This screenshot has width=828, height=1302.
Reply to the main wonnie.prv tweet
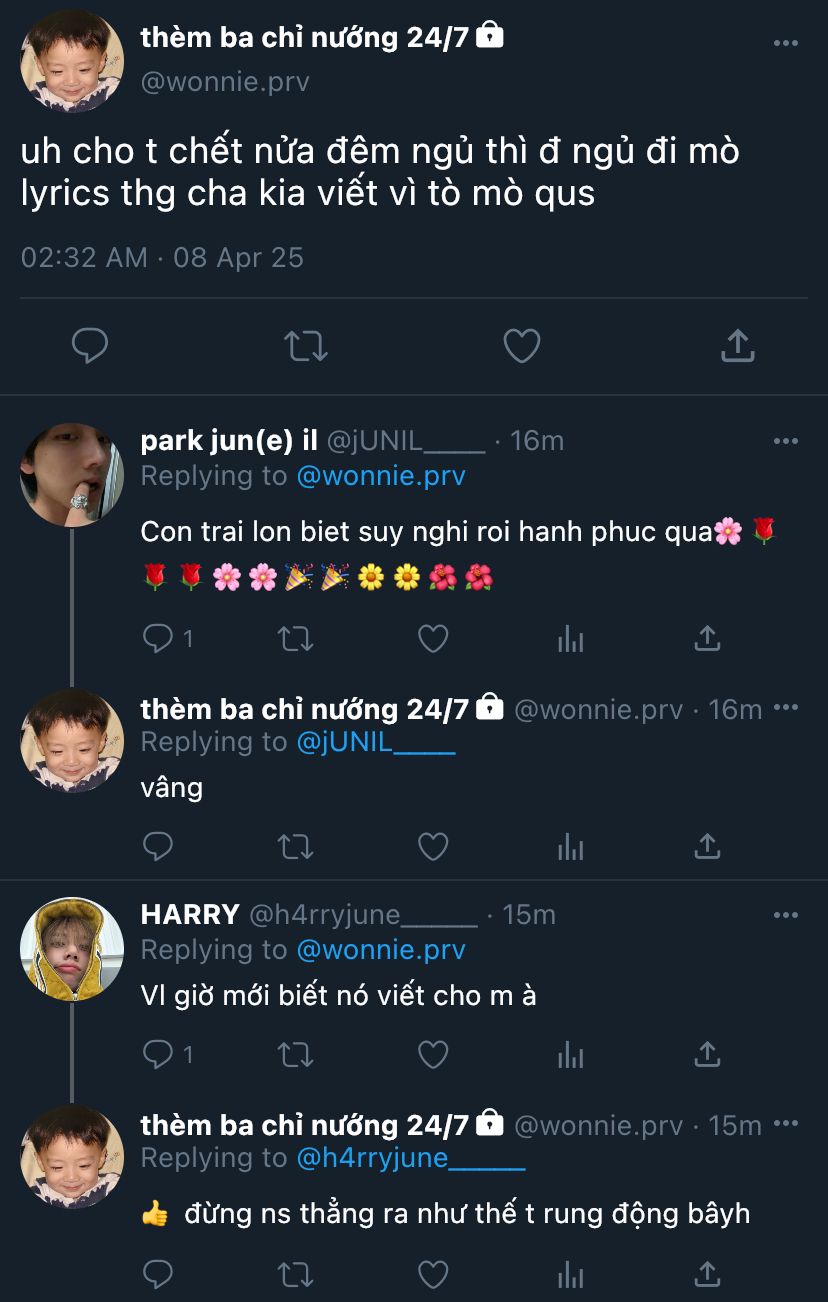[x=90, y=346]
